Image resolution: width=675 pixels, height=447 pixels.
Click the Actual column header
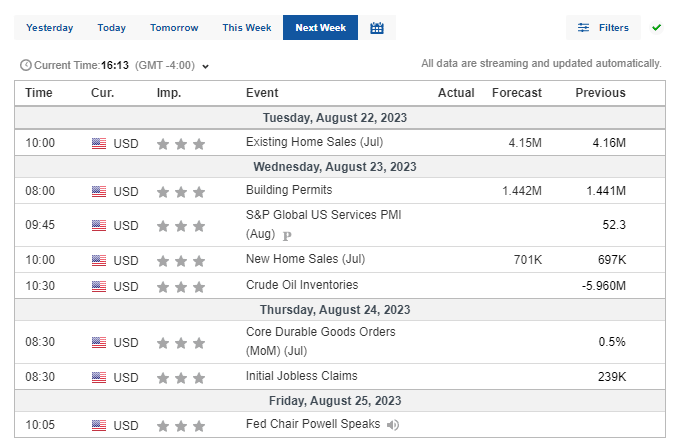[x=456, y=93]
